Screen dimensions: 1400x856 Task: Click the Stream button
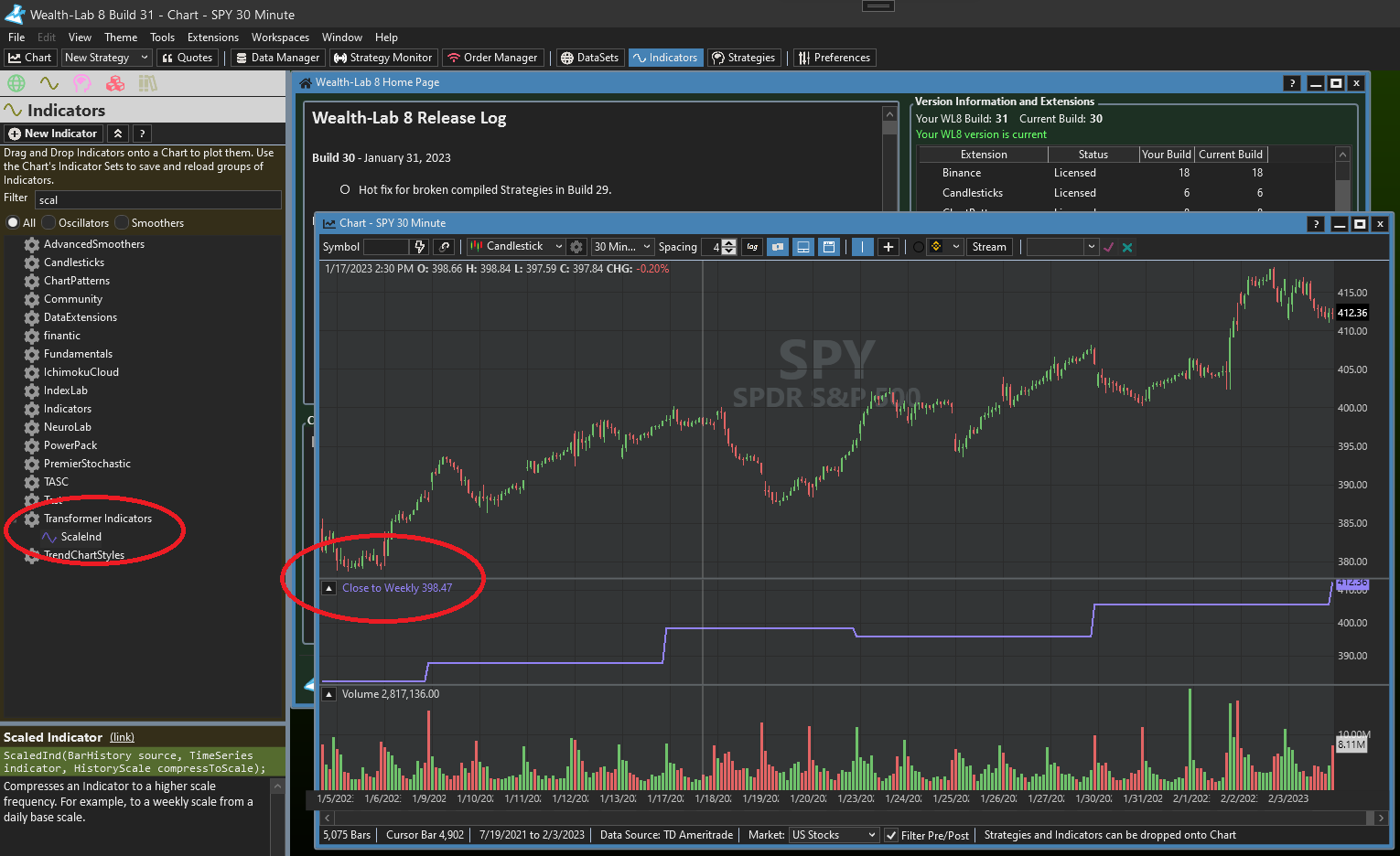click(x=989, y=247)
